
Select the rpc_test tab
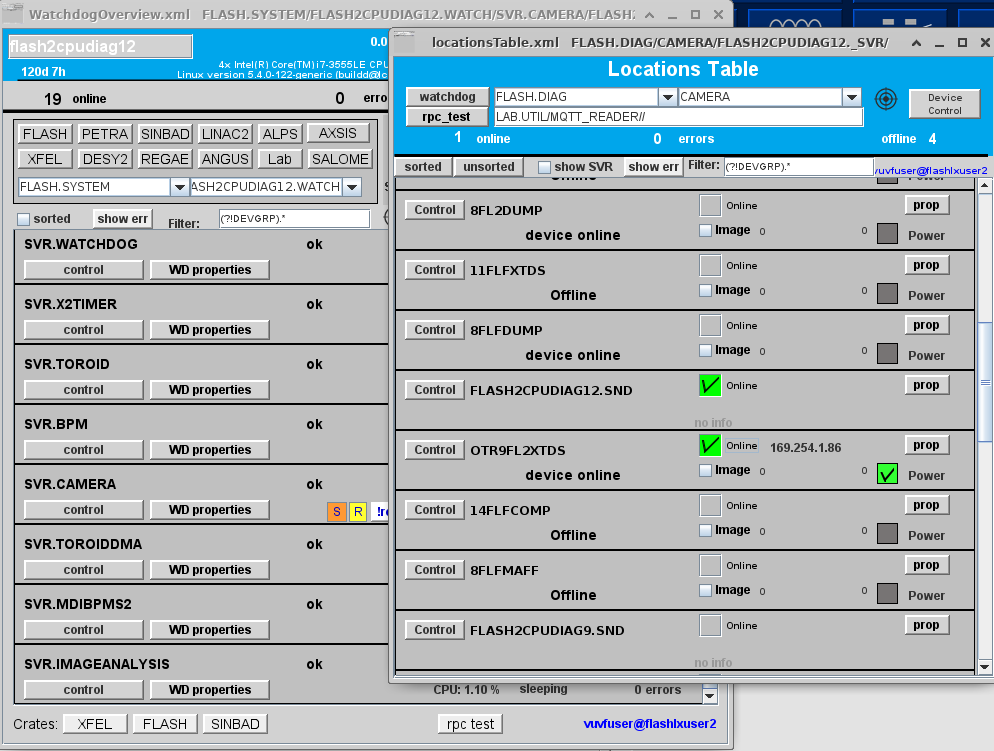447,117
